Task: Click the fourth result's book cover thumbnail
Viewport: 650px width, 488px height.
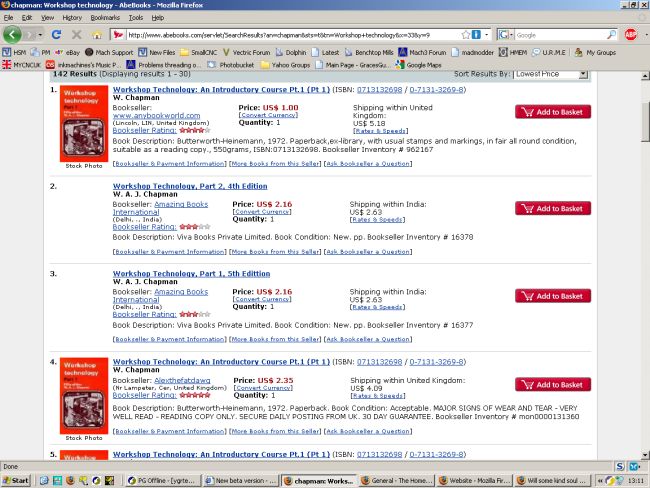Action: click(x=84, y=396)
